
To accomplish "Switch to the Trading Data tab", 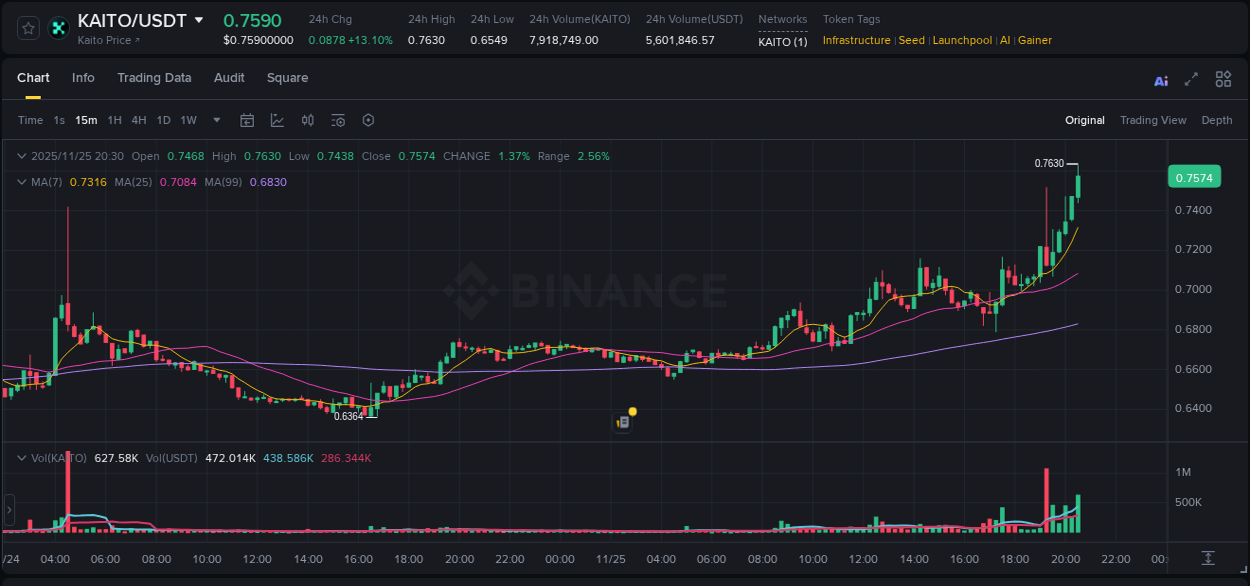I will [x=154, y=78].
